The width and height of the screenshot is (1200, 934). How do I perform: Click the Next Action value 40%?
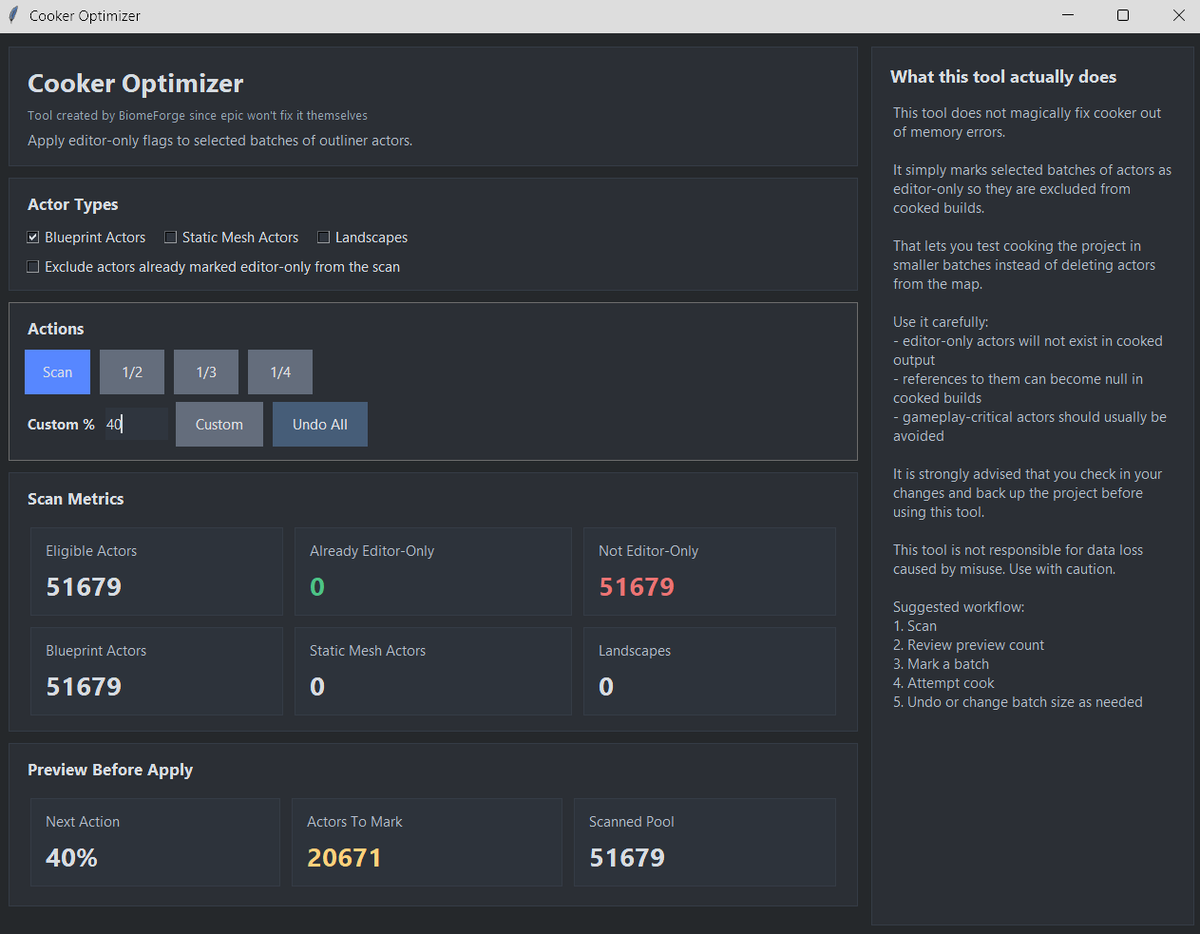pyautogui.click(x=72, y=858)
